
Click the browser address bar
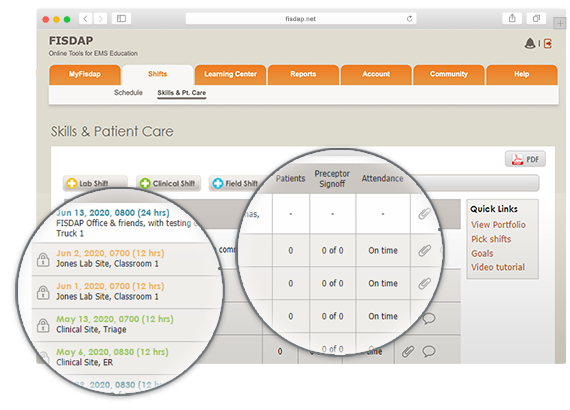[301, 19]
